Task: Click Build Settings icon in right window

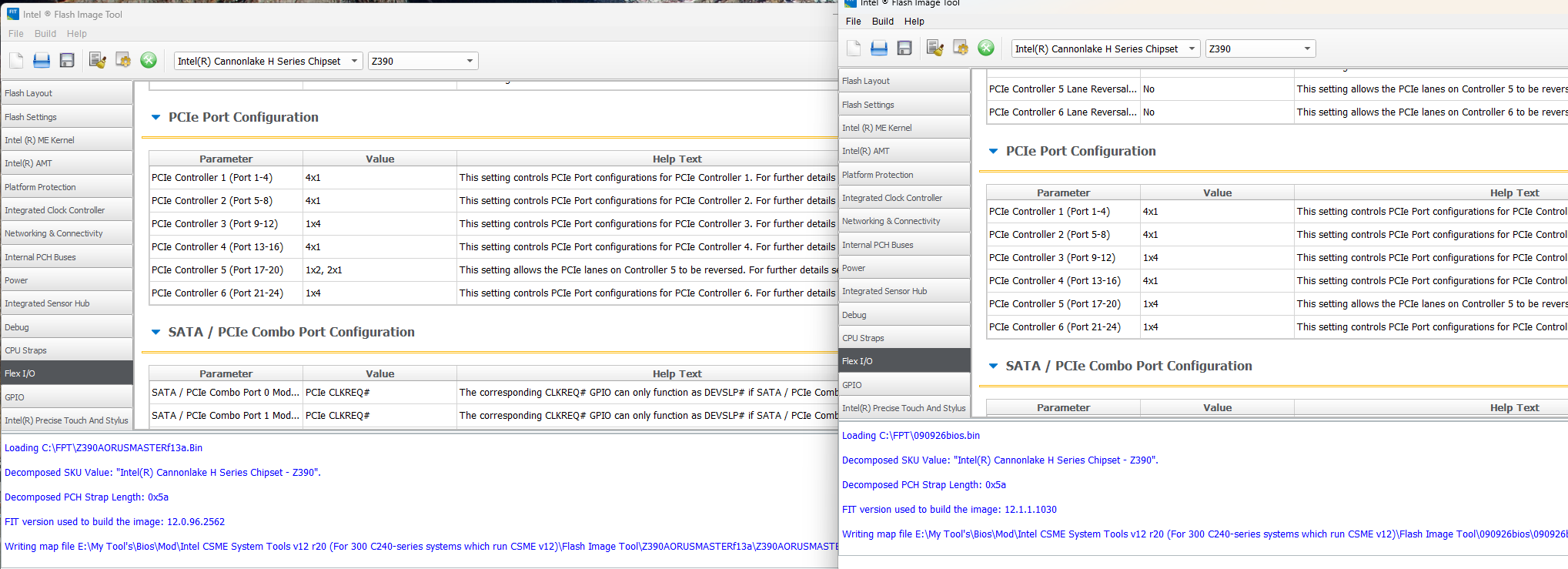Action: (x=935, y=49)
